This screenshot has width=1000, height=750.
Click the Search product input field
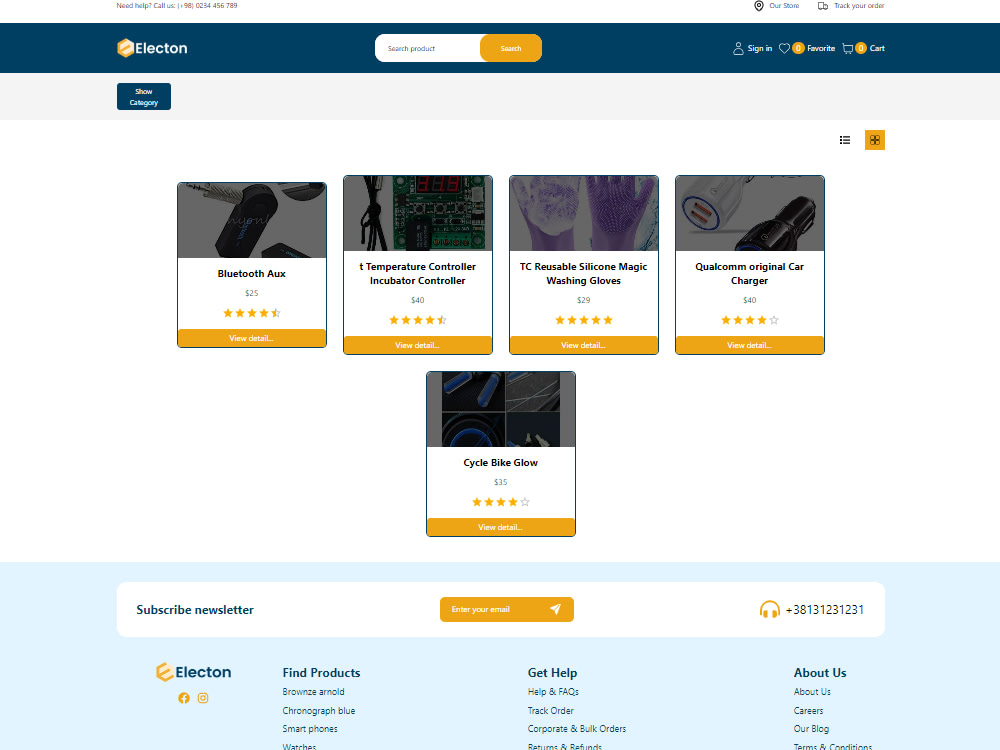[428, 48]
